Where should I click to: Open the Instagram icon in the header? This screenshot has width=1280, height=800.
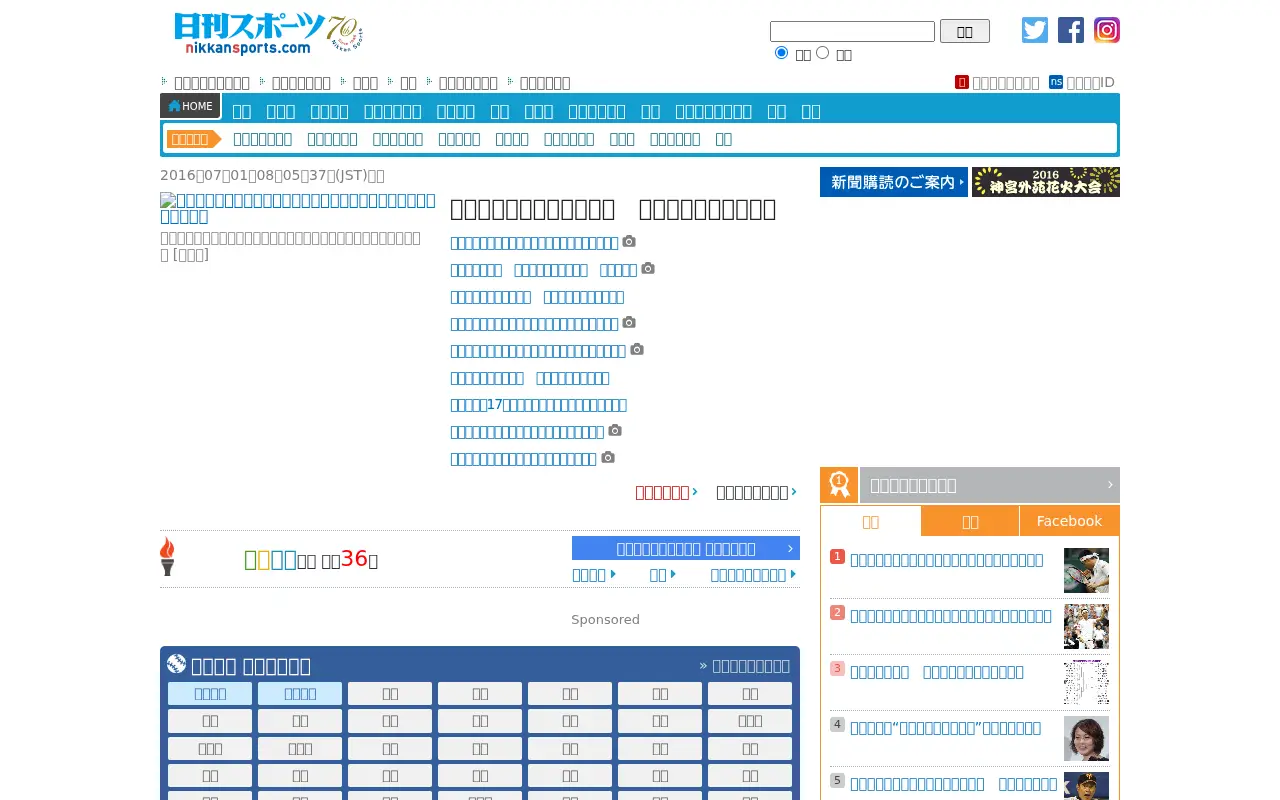(x=1107, y=30)
